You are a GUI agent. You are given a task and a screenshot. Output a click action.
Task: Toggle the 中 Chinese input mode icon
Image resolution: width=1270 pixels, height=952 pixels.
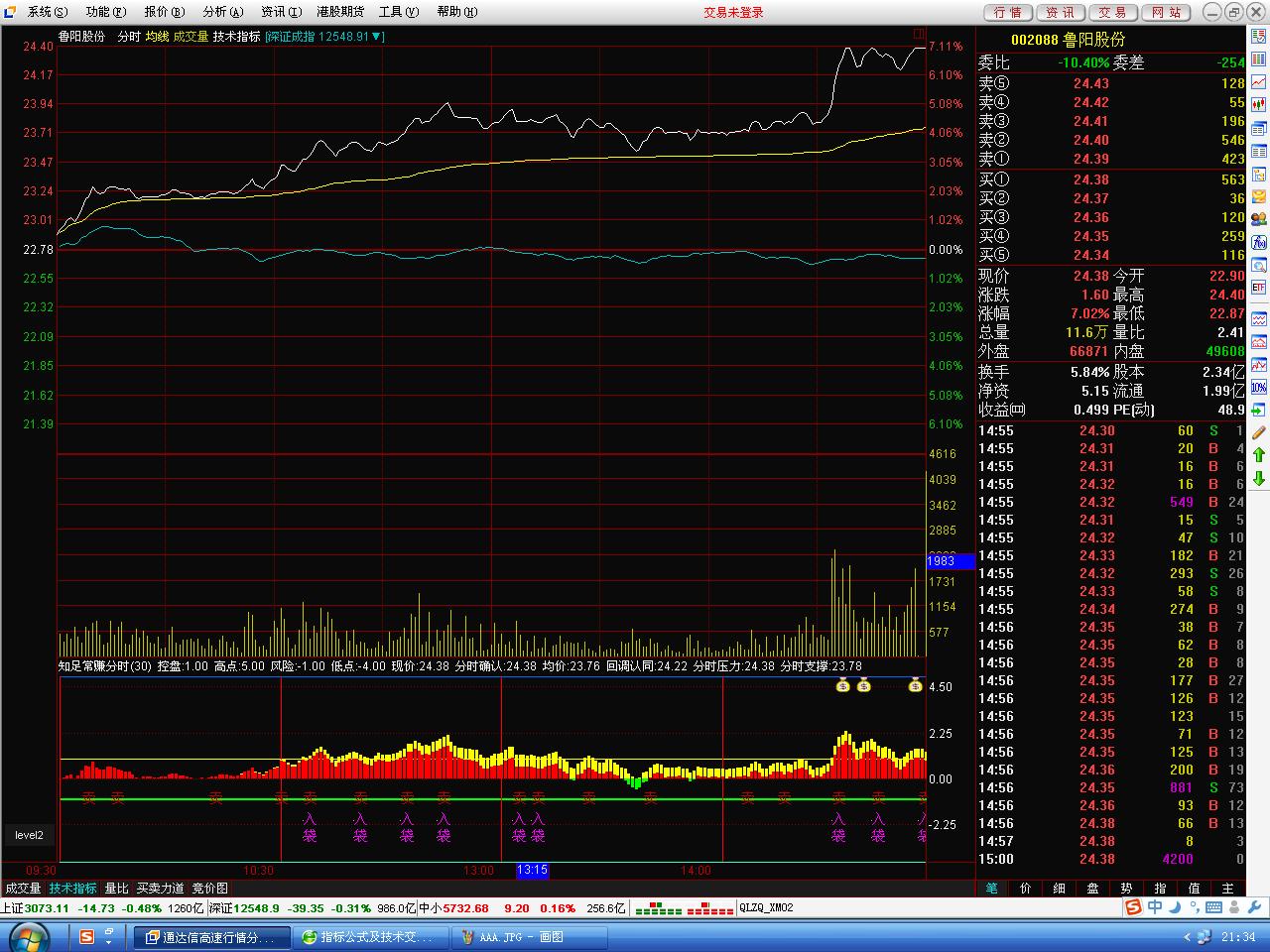(1155, 907)
